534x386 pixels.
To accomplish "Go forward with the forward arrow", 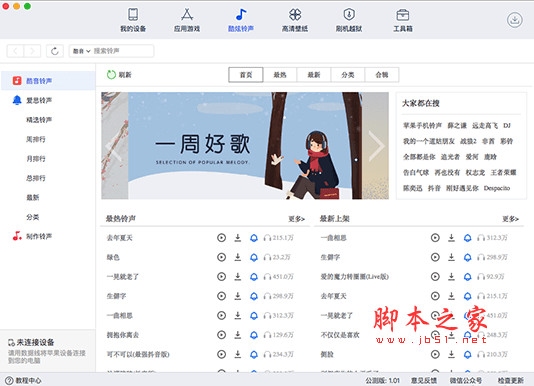I will pos(32,51).
